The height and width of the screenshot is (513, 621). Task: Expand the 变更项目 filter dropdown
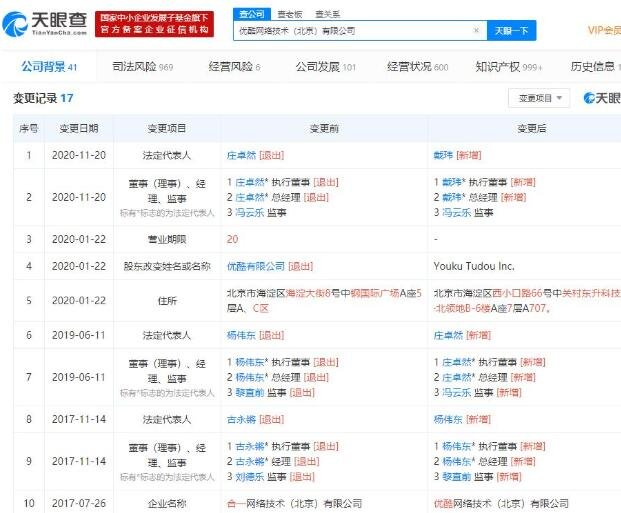[x=539, y=98]
